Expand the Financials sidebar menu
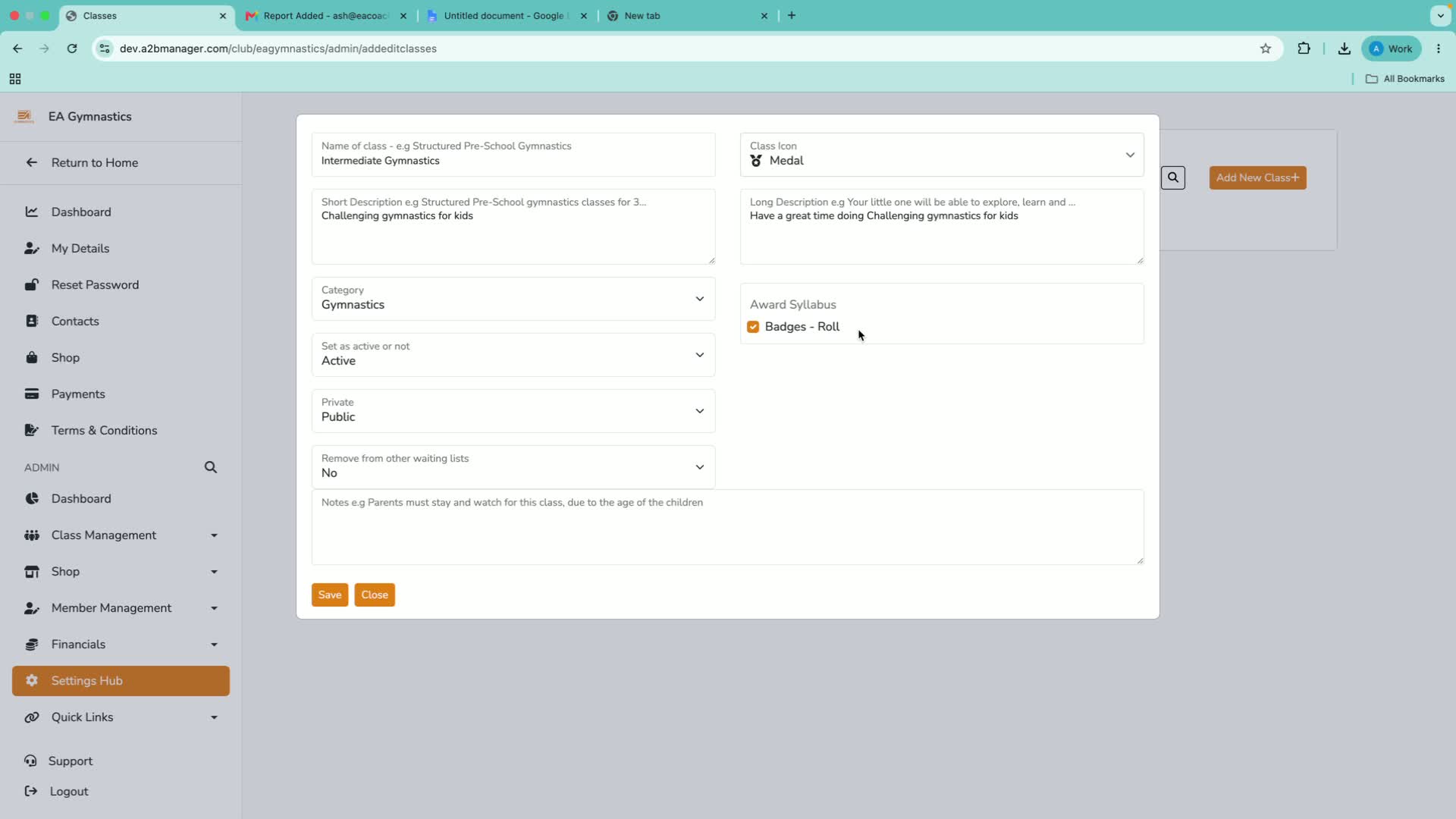Image resolution: width=1456 pixels, height=819 pixels. 121,644
